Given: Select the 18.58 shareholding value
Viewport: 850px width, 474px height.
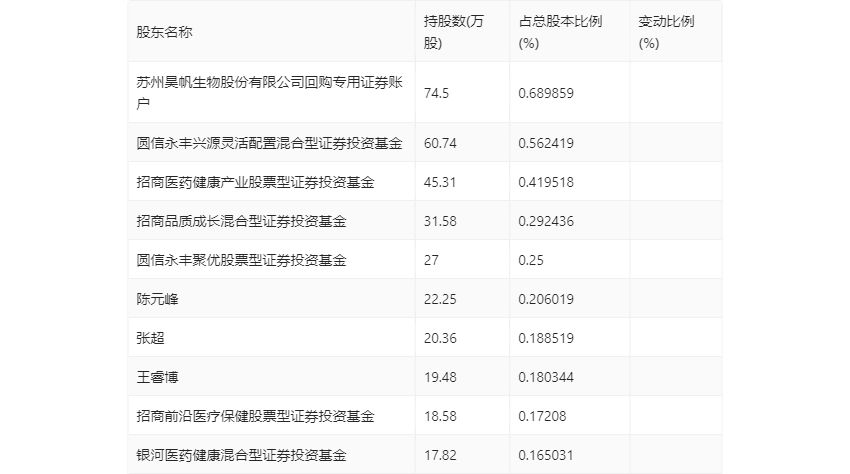Looking at the screenshot, I should (x=440, y=417).
